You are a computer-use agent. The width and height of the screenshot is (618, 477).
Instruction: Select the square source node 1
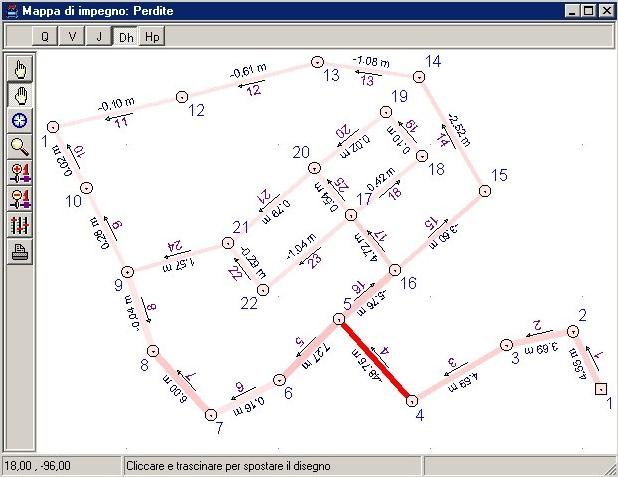[601, 389]
